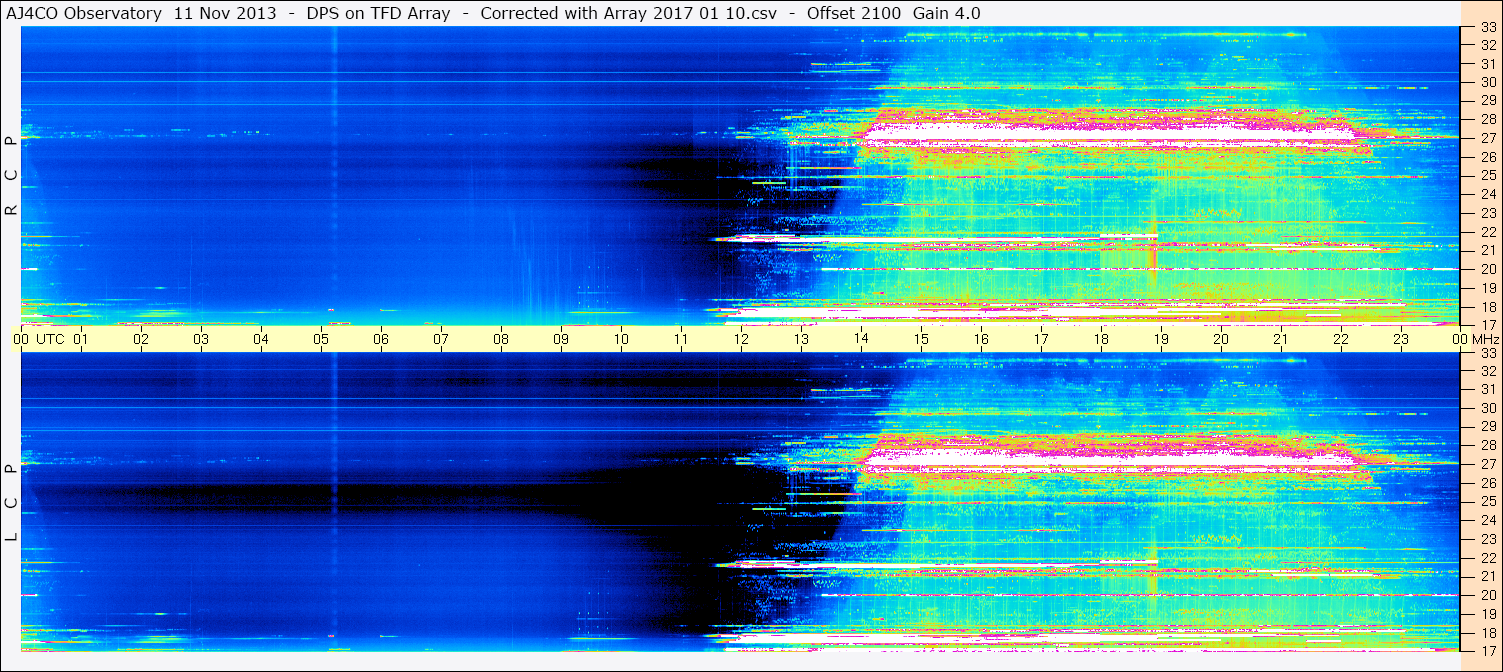Select the 27 MHz tick in RCP panel
This screenshot has height=672, width=1503.
(x=1487, y=139)
